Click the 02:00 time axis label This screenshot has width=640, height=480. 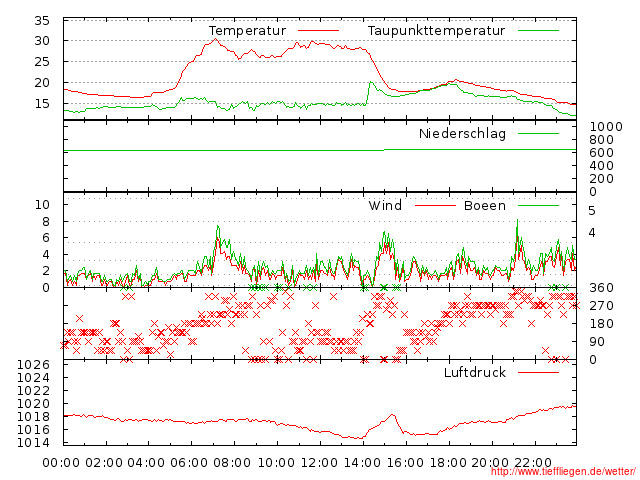click(104, 463)
